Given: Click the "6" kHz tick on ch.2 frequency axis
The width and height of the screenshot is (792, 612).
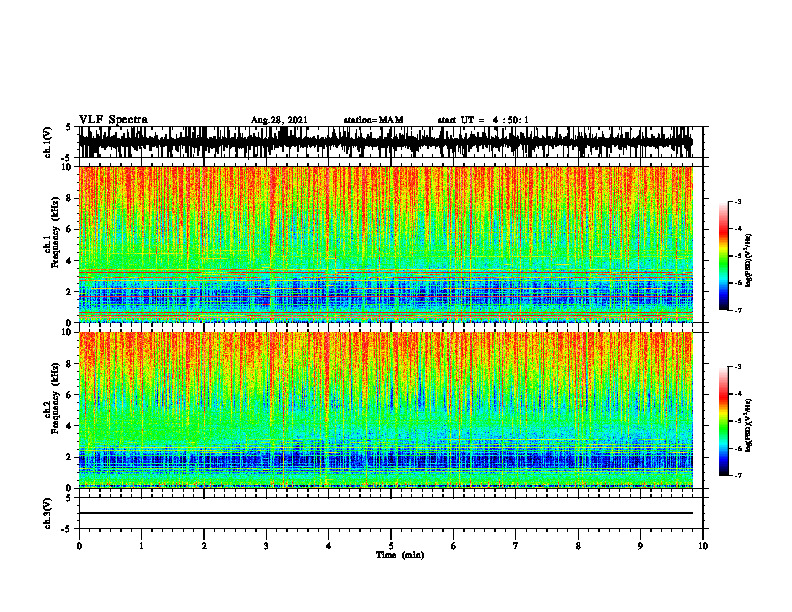Looking at the screenshot, I should coord(70,395).
